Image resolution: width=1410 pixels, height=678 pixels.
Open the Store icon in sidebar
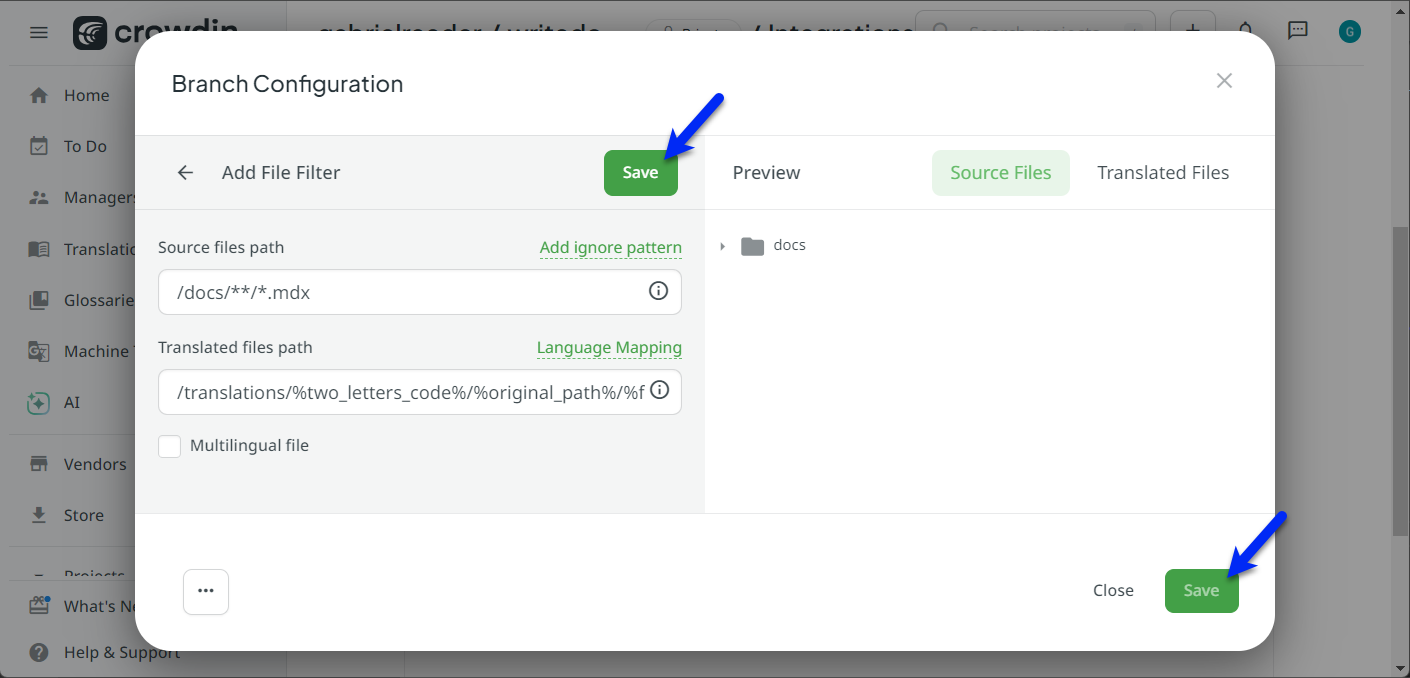point(39,515)
